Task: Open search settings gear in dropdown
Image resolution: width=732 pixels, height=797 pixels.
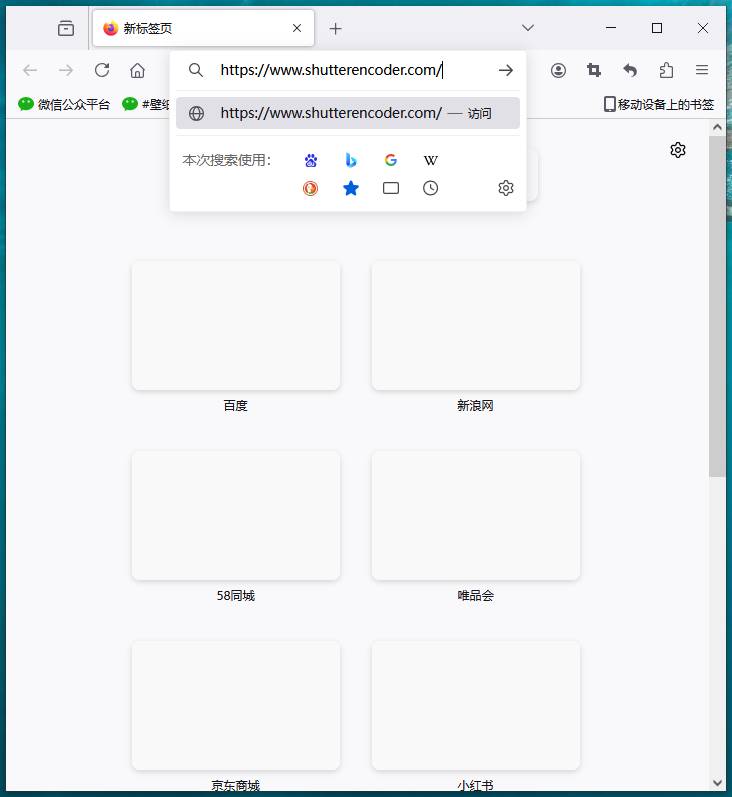Action: 506,188
